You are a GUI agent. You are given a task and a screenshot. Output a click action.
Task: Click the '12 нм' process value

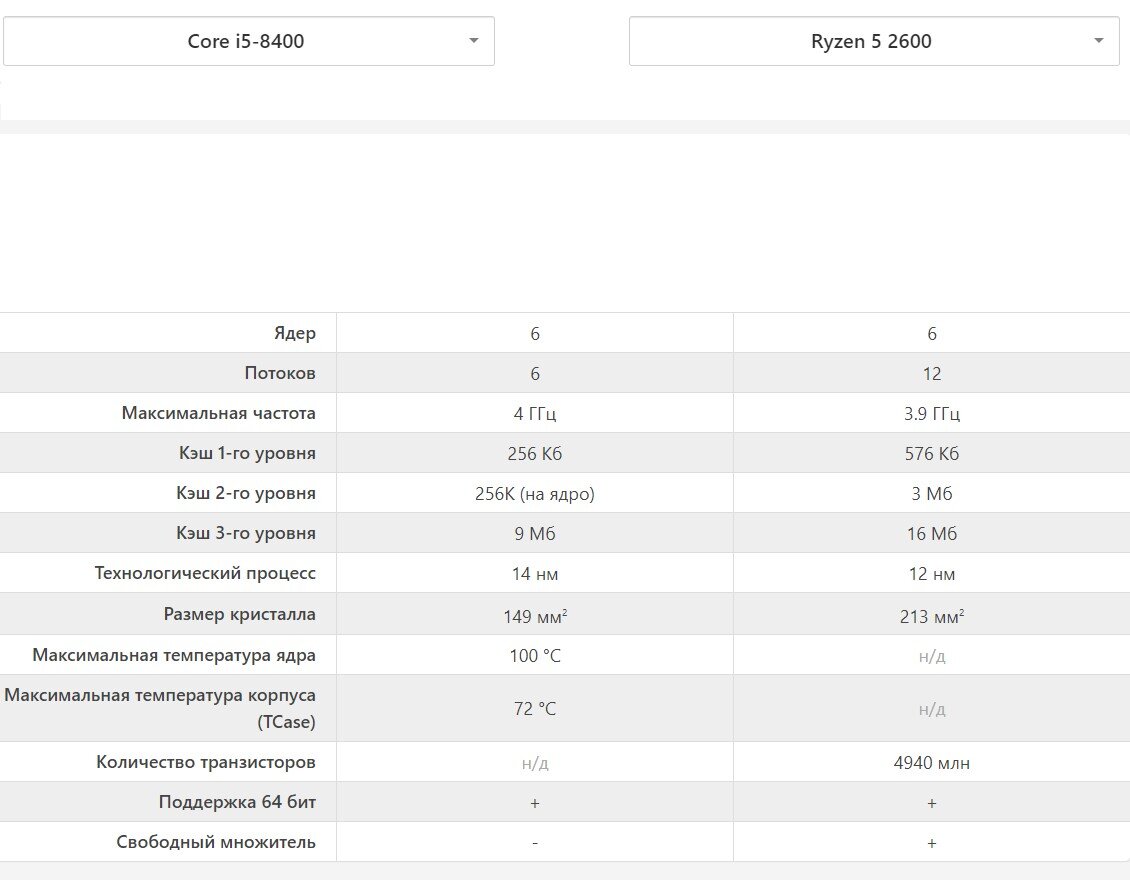pyautogui.click(x=932, y=574)
